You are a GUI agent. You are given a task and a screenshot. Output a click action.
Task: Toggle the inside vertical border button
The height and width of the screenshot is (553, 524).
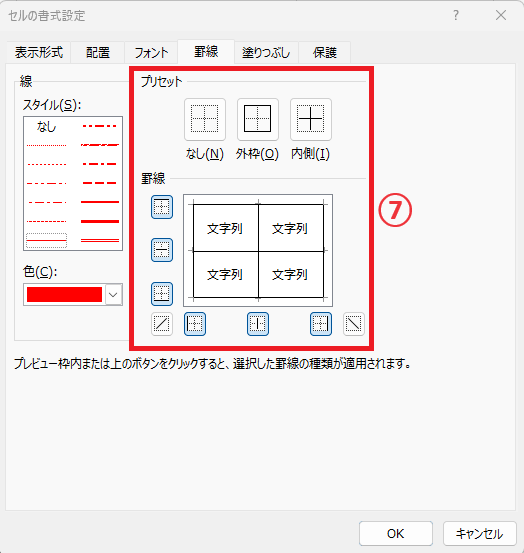pos(258,324)
